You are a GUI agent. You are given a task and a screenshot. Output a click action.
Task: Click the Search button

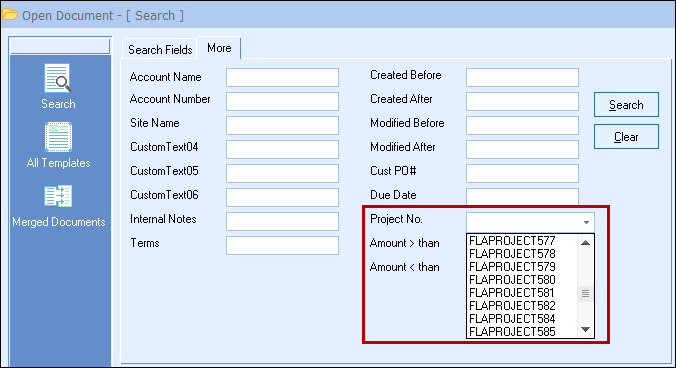626,105
